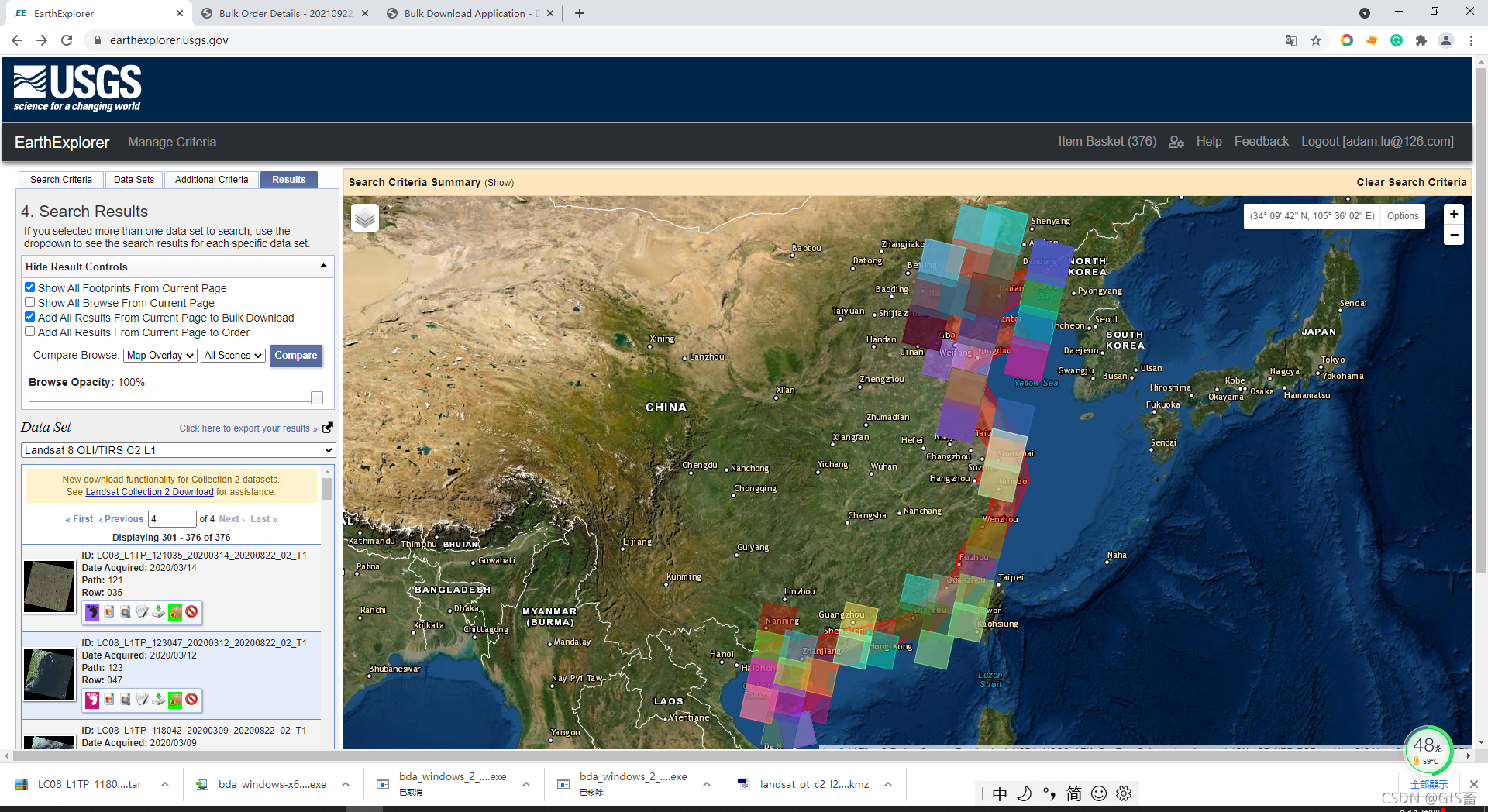This screenshot has height=812, width=1488.
Task: Collapse the Hide Result Controls section
Action: tap(177, 267)
